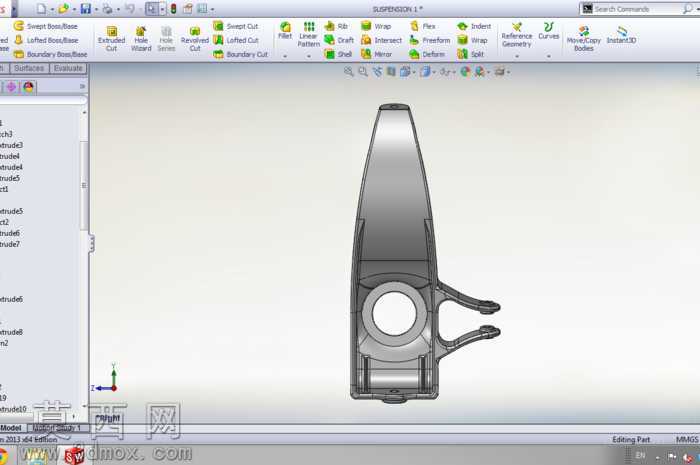Select the Deform tool
700x465 pixels.
427,54
